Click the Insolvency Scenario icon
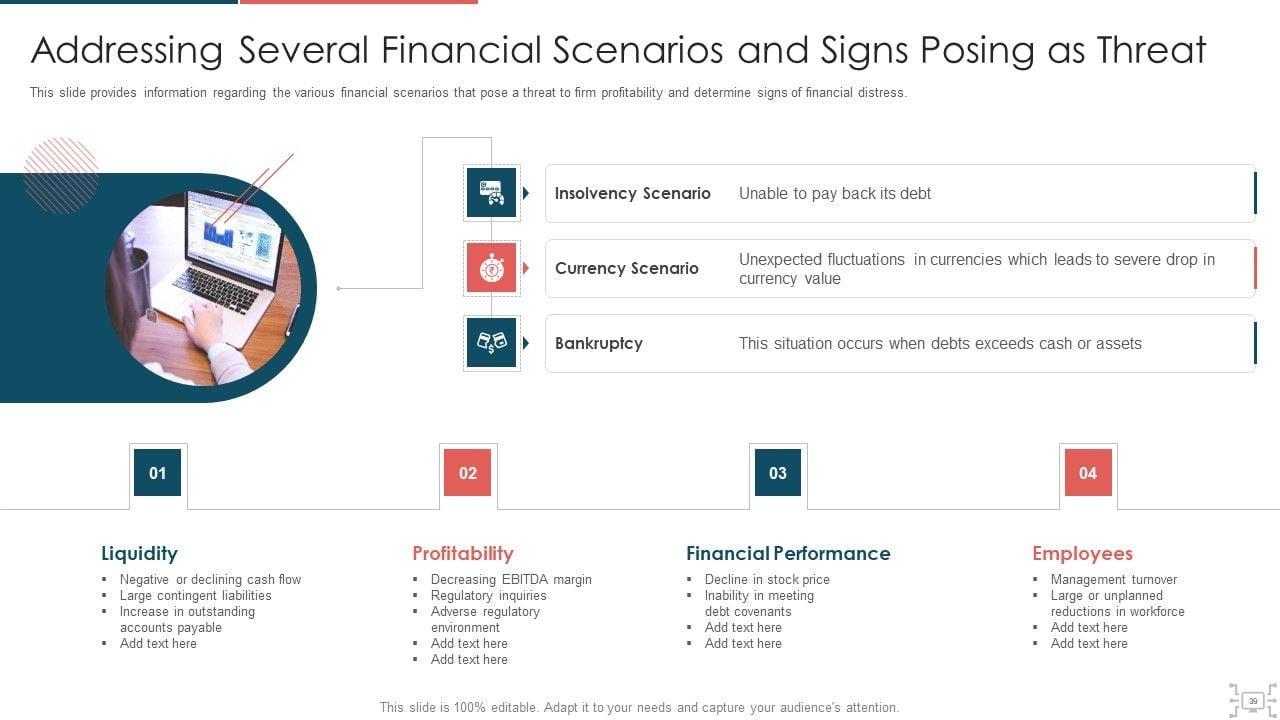 (x=491, y=193)
